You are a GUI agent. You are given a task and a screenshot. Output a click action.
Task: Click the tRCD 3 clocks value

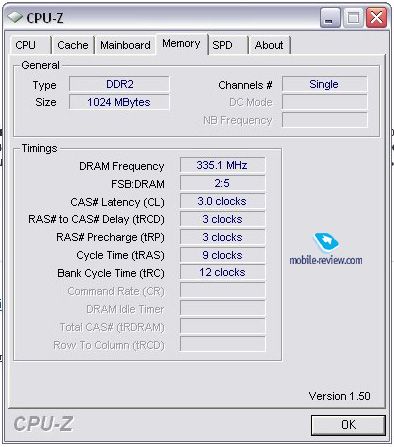click(222, 219)
